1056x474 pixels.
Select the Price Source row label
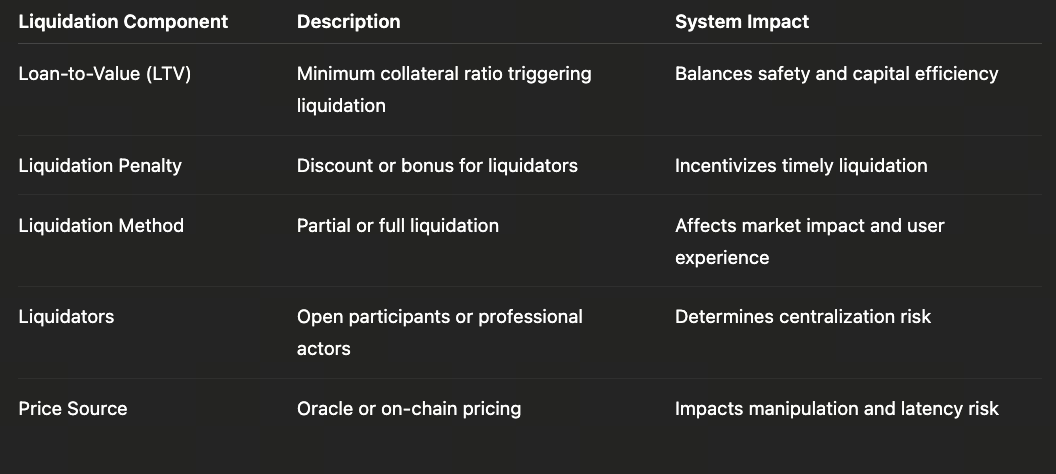[73, 409]
